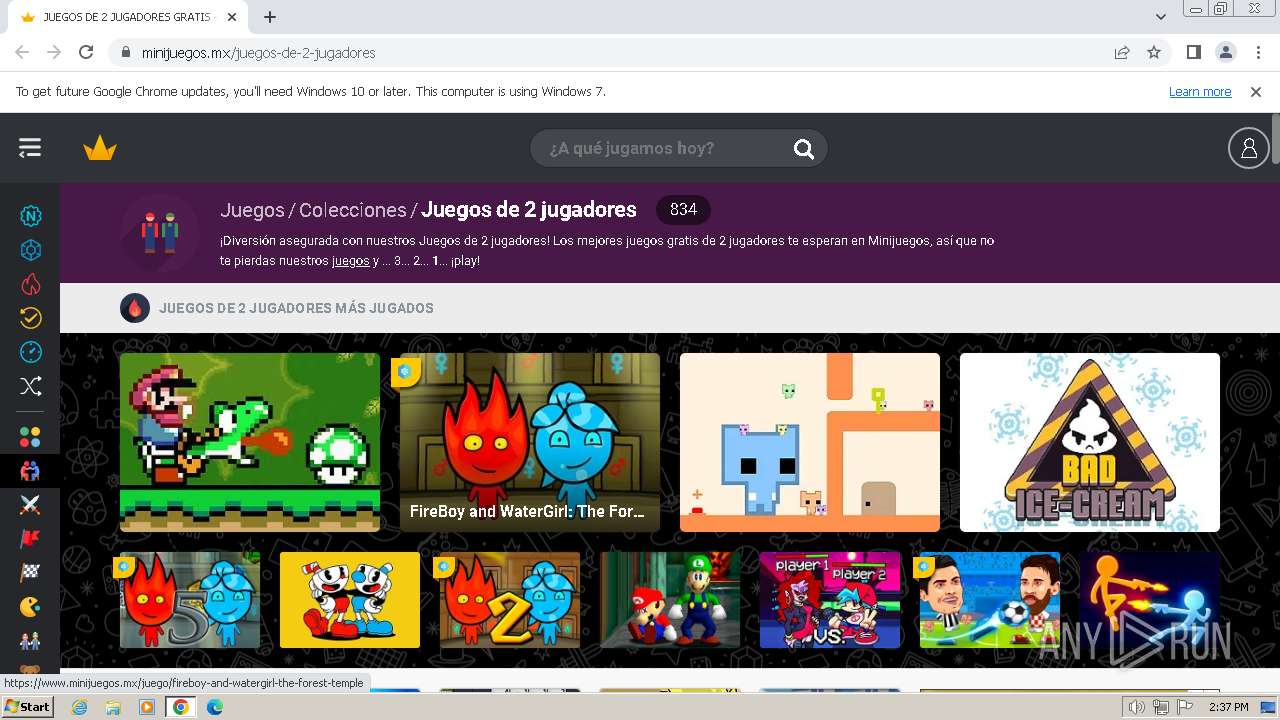The image size is (1280, 720).
Task: Click the 2 players collection avatar image
Action: point(159,233)
